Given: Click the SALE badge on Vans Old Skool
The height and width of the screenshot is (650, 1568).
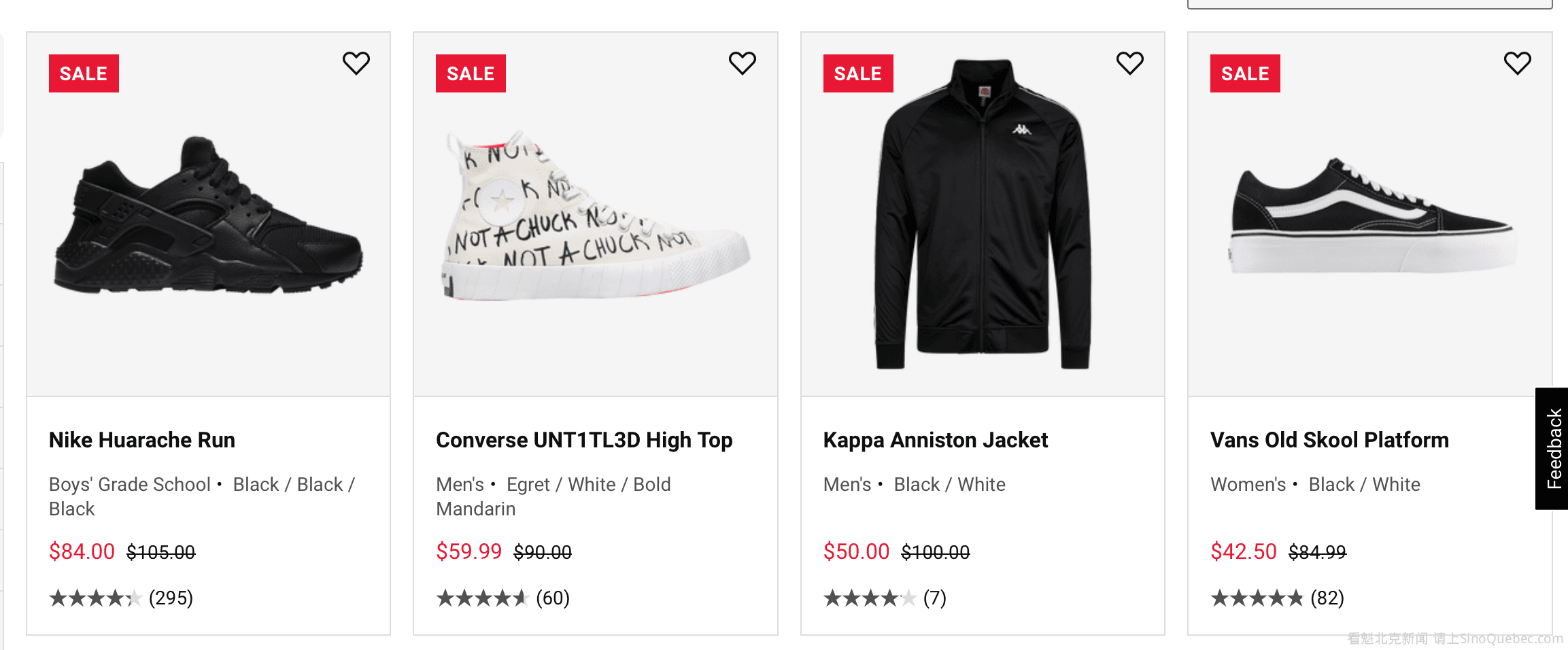Looking at the screenshot, I should pyautogui.click(x=1245, y=73).
